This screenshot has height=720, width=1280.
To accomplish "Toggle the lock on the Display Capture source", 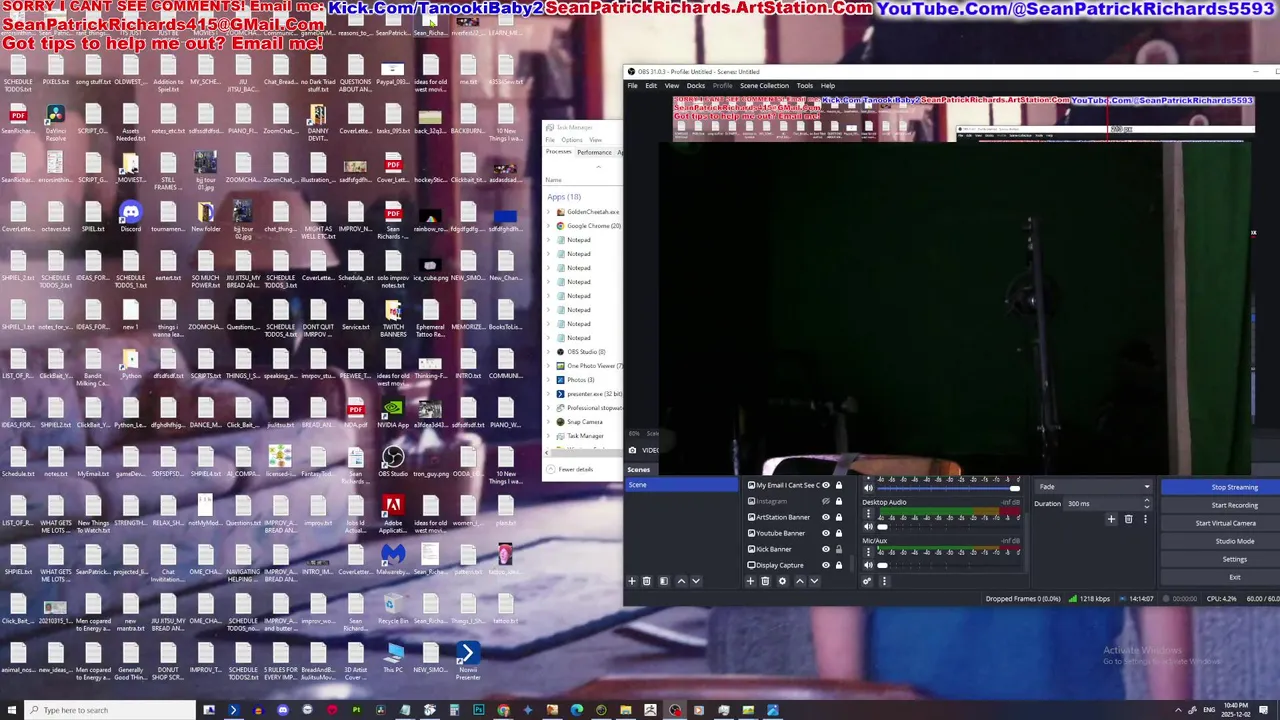I will click(x=839, y=565).
